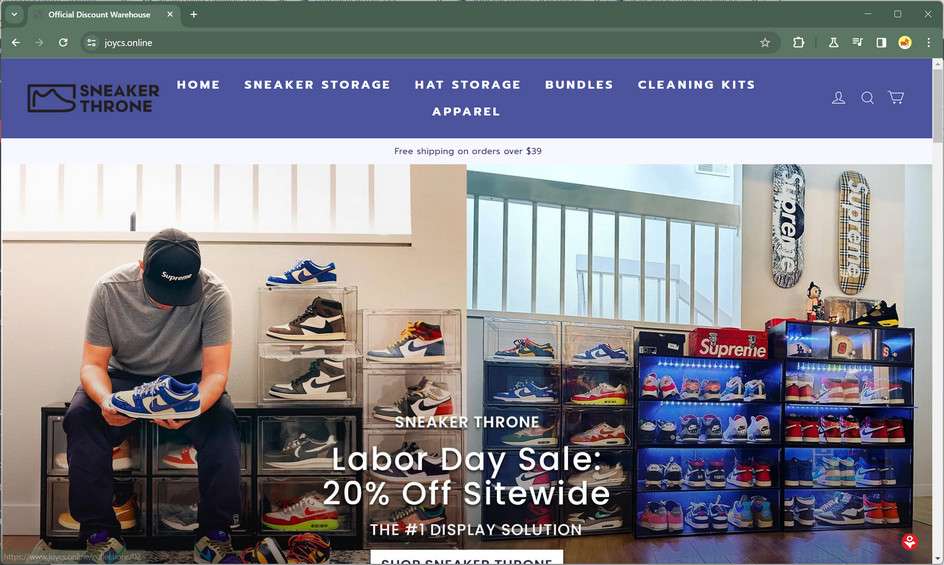Select the Apparel navigation link
The width and height of the screenshot is (944, 565).
coord(466,111)
